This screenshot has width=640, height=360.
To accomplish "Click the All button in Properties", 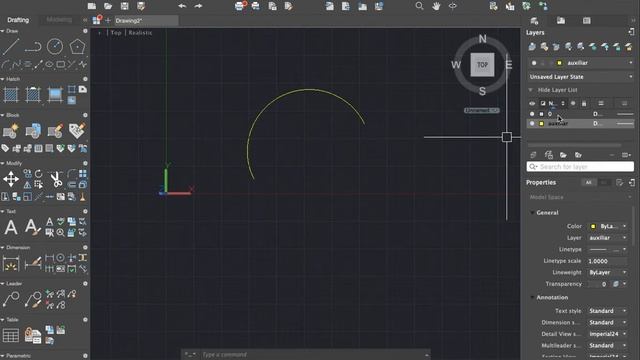I will tap(588, 182).
